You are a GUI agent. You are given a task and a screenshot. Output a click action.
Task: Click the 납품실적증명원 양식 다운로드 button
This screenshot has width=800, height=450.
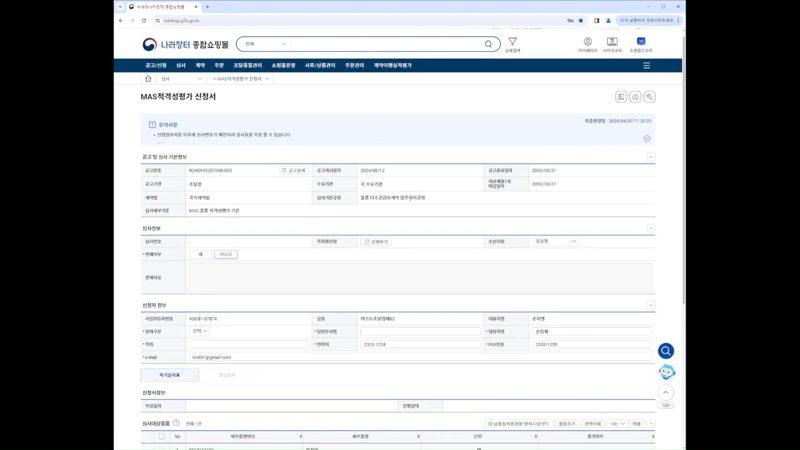pos(518,424)
